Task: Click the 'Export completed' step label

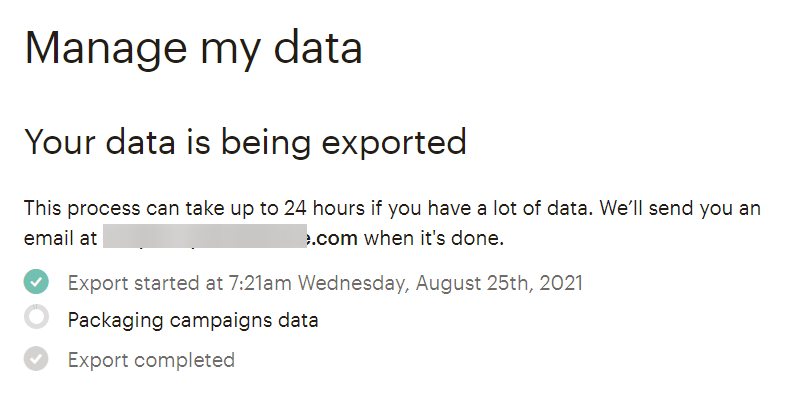Action: coord(151,360)
